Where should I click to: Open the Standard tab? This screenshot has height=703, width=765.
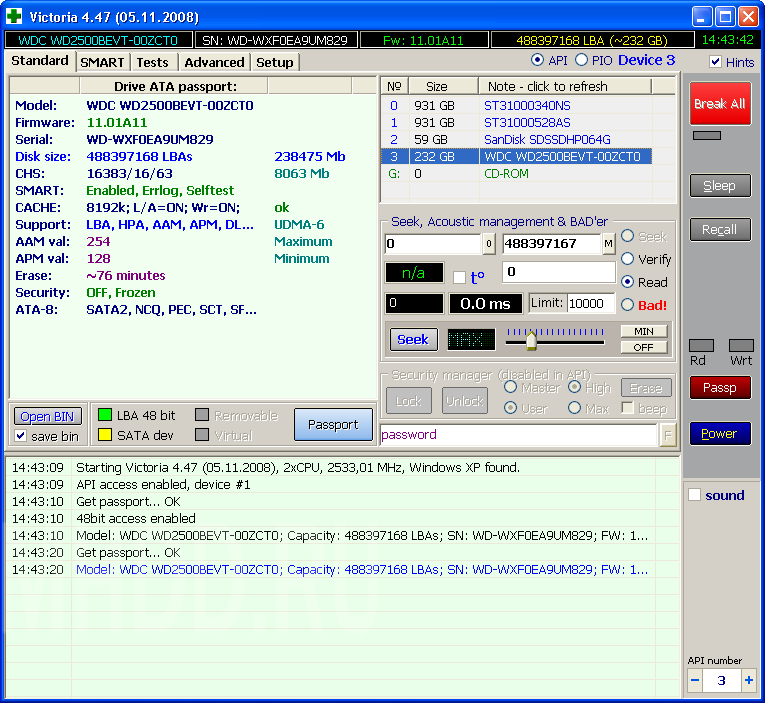40,60
